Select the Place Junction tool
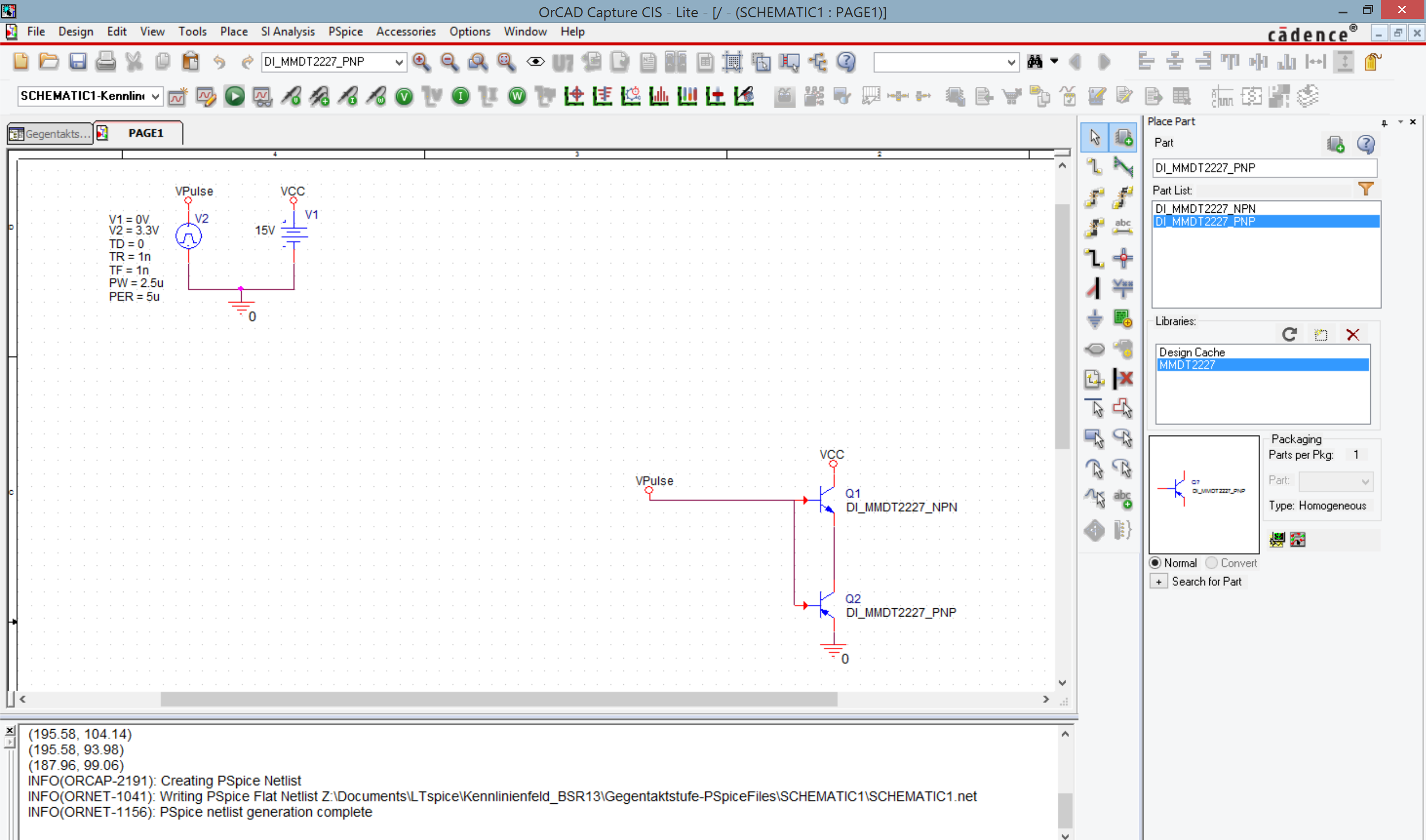This screenshot has height=840, width=1426. pyautogui.click(x=1124, y=258)
